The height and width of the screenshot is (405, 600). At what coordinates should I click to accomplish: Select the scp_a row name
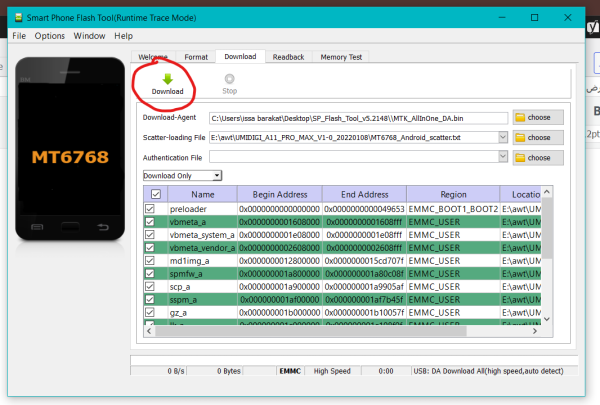click(x=180, y=287)
